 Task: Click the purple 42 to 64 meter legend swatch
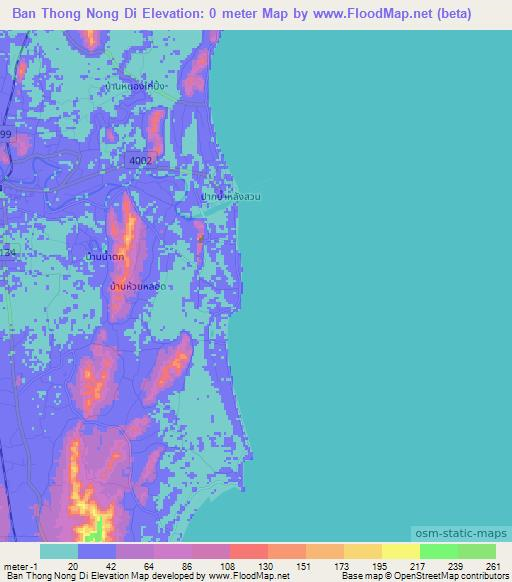[135, 551]
